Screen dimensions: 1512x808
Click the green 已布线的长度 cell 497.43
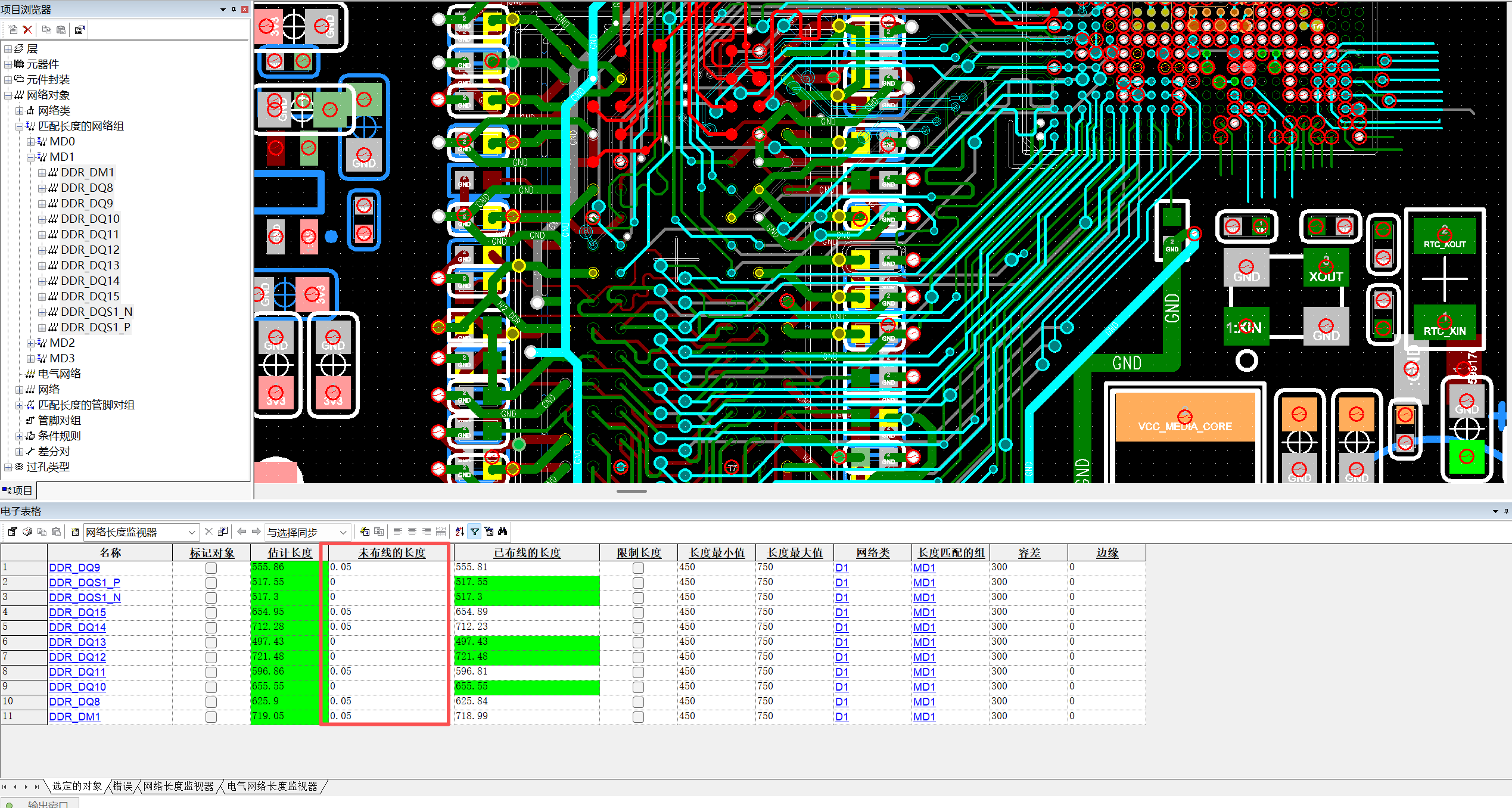click(527, 642)
